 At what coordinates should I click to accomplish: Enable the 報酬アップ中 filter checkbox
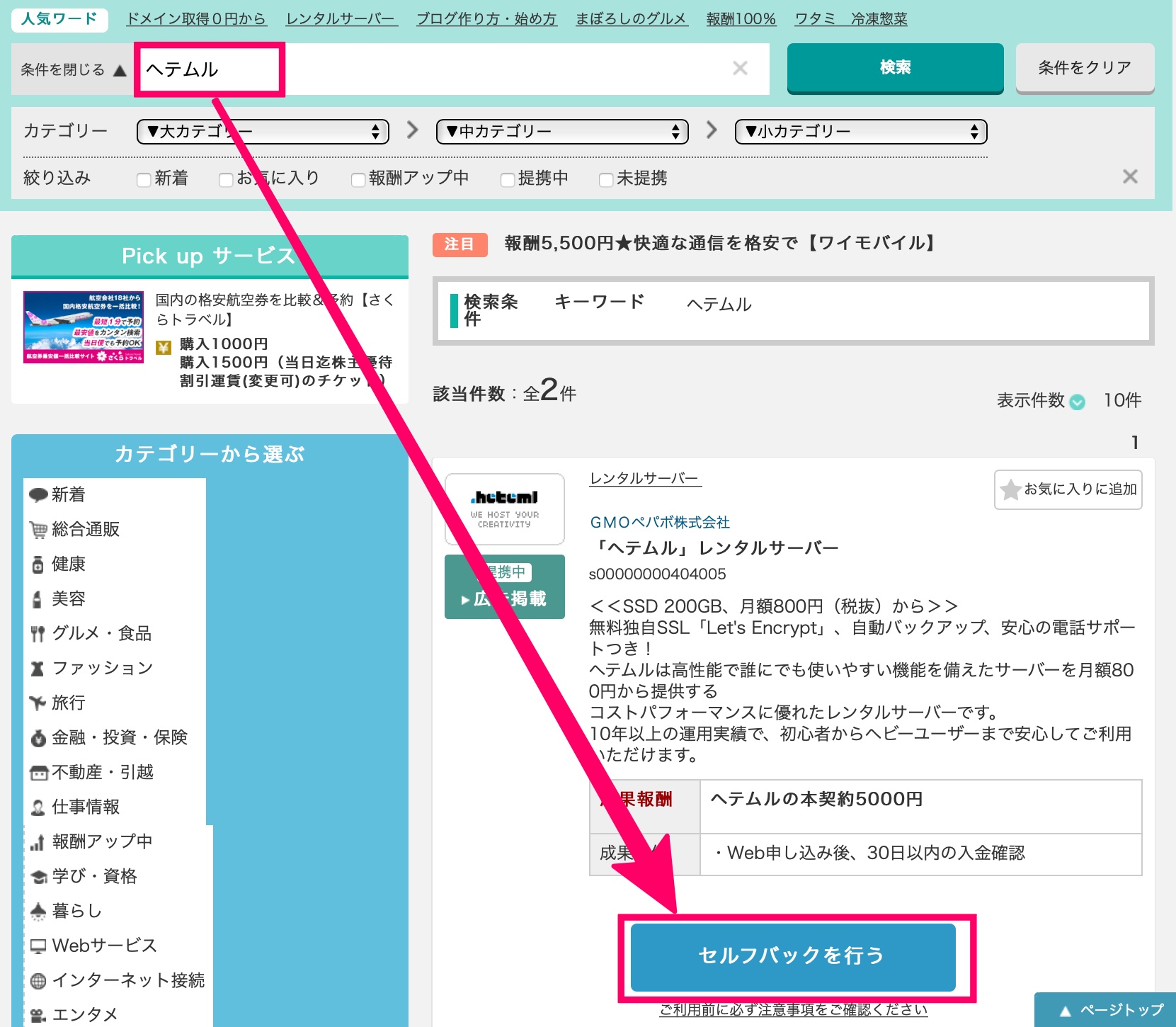point(358,179)
